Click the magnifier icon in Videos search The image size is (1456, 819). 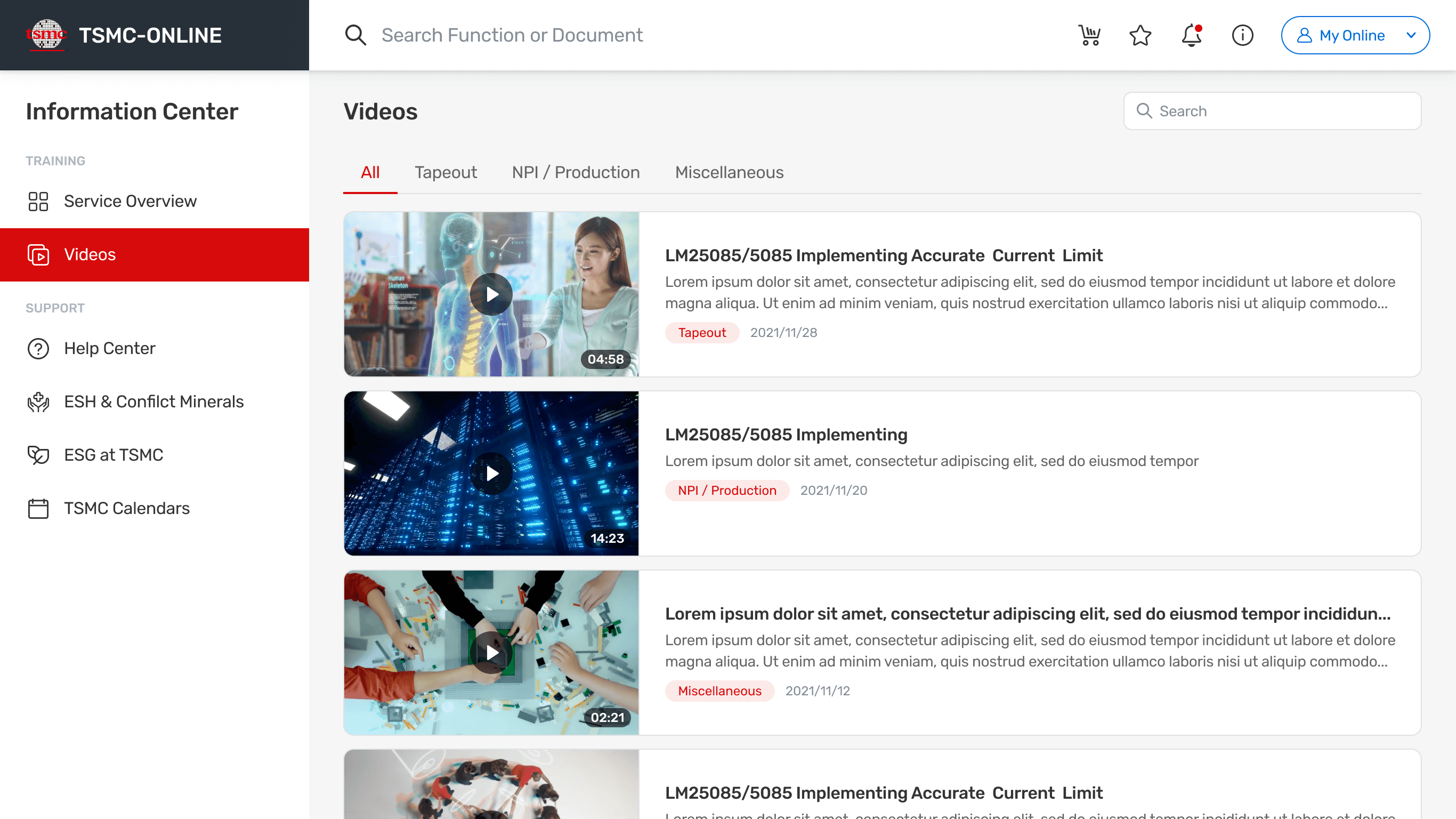[x=1144, y=111]
